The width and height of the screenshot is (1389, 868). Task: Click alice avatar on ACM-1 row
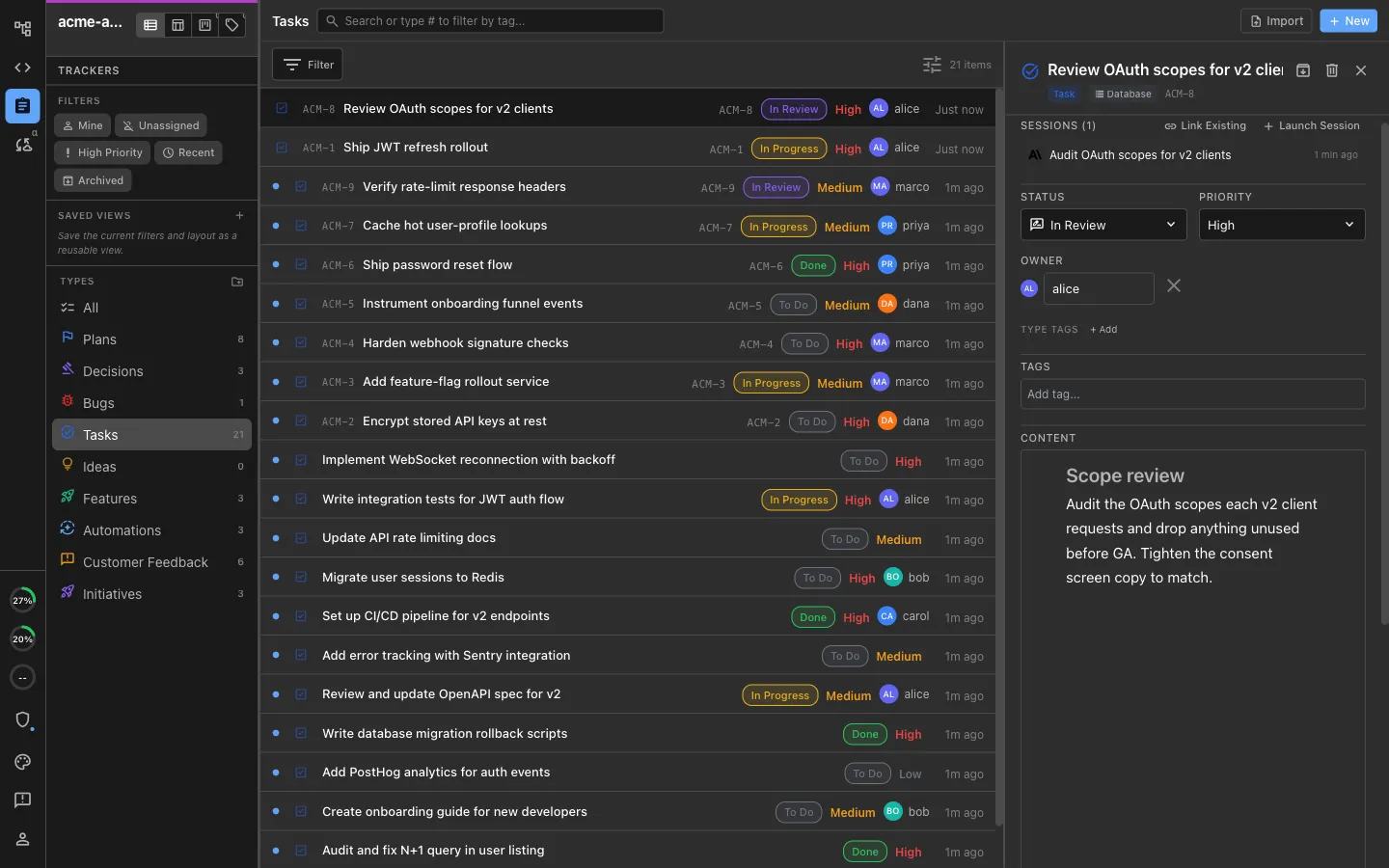tap(878, 148)
